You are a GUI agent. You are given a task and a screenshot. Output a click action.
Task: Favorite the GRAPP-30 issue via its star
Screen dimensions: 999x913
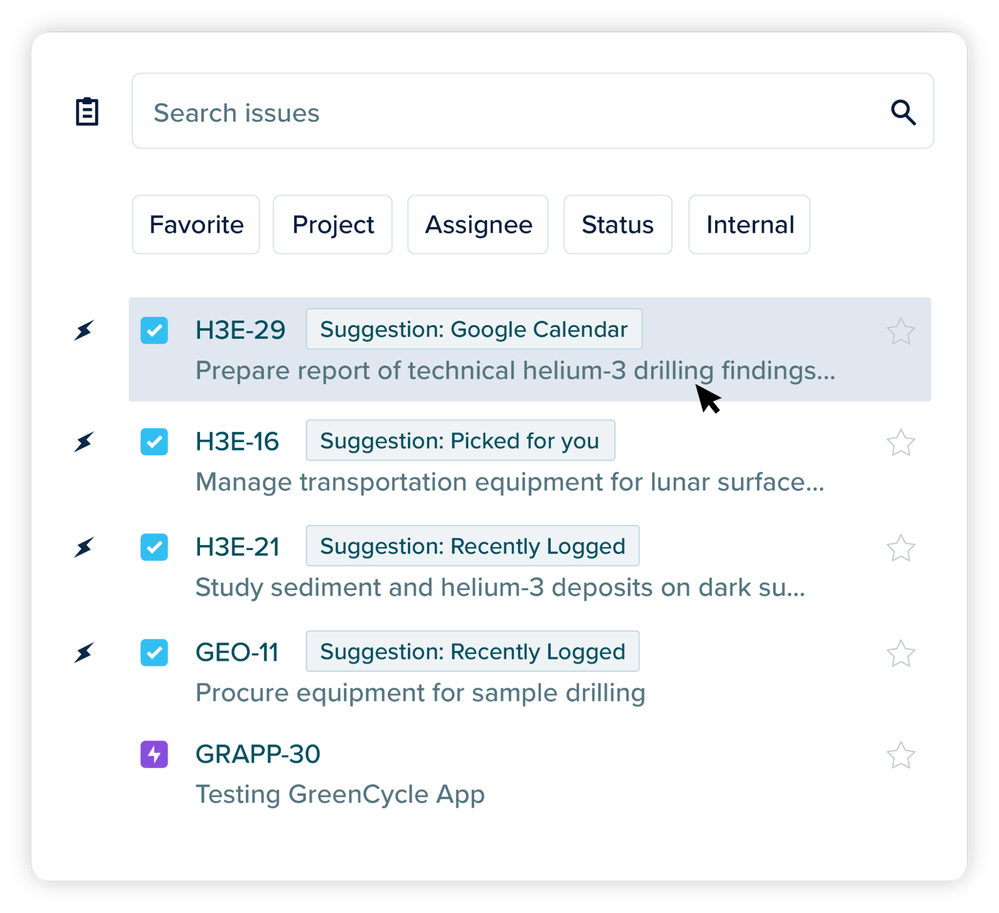(x=900, y=755)
